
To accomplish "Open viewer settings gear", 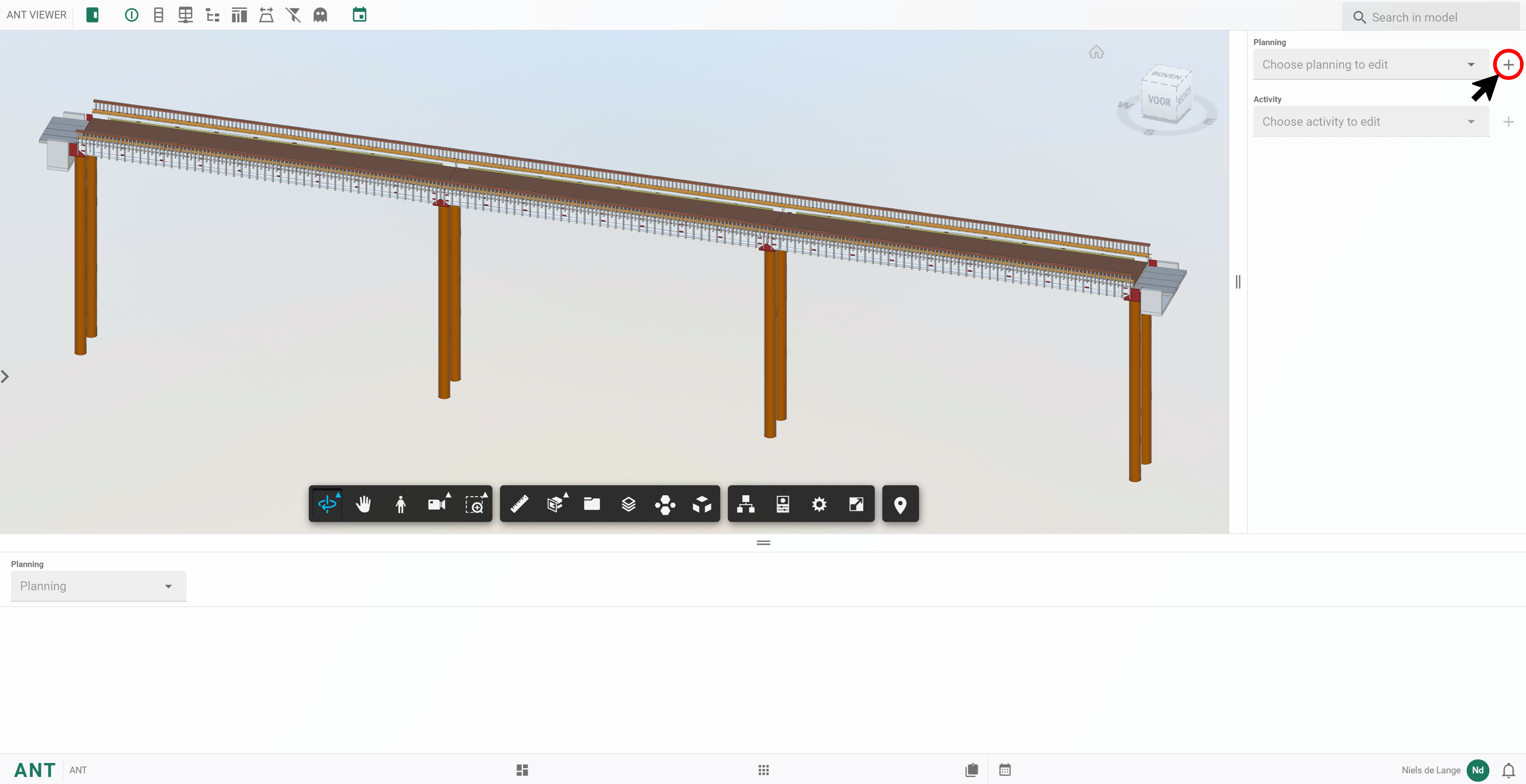I will (x=819, y=504).
